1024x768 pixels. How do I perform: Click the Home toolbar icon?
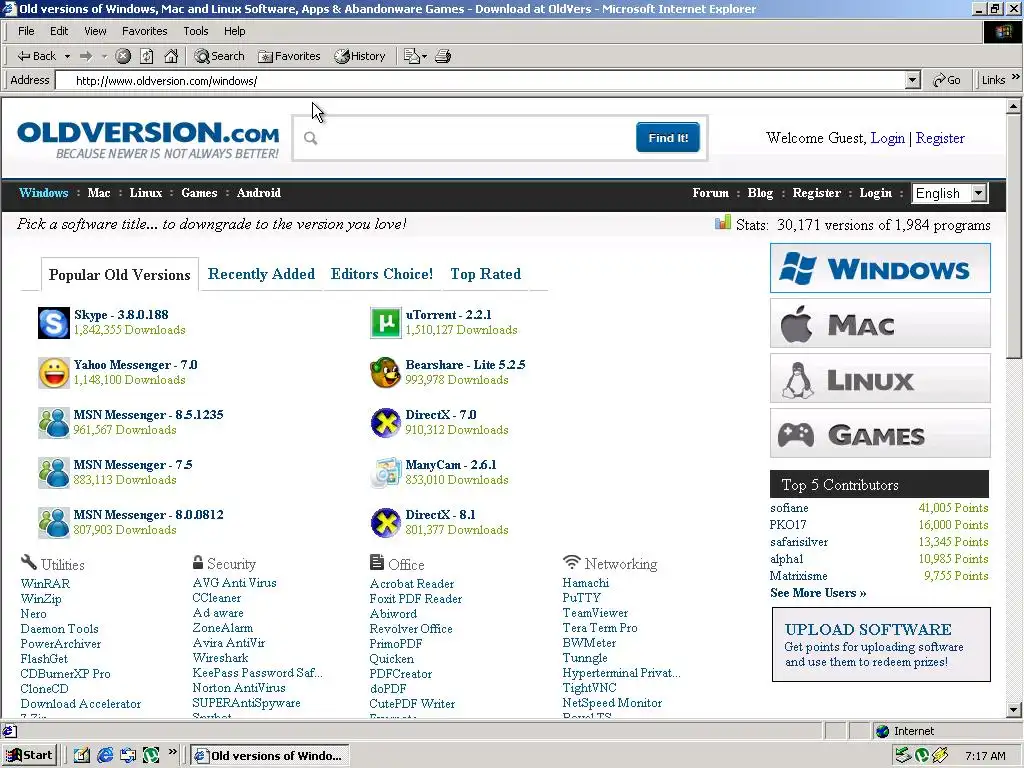171,56
